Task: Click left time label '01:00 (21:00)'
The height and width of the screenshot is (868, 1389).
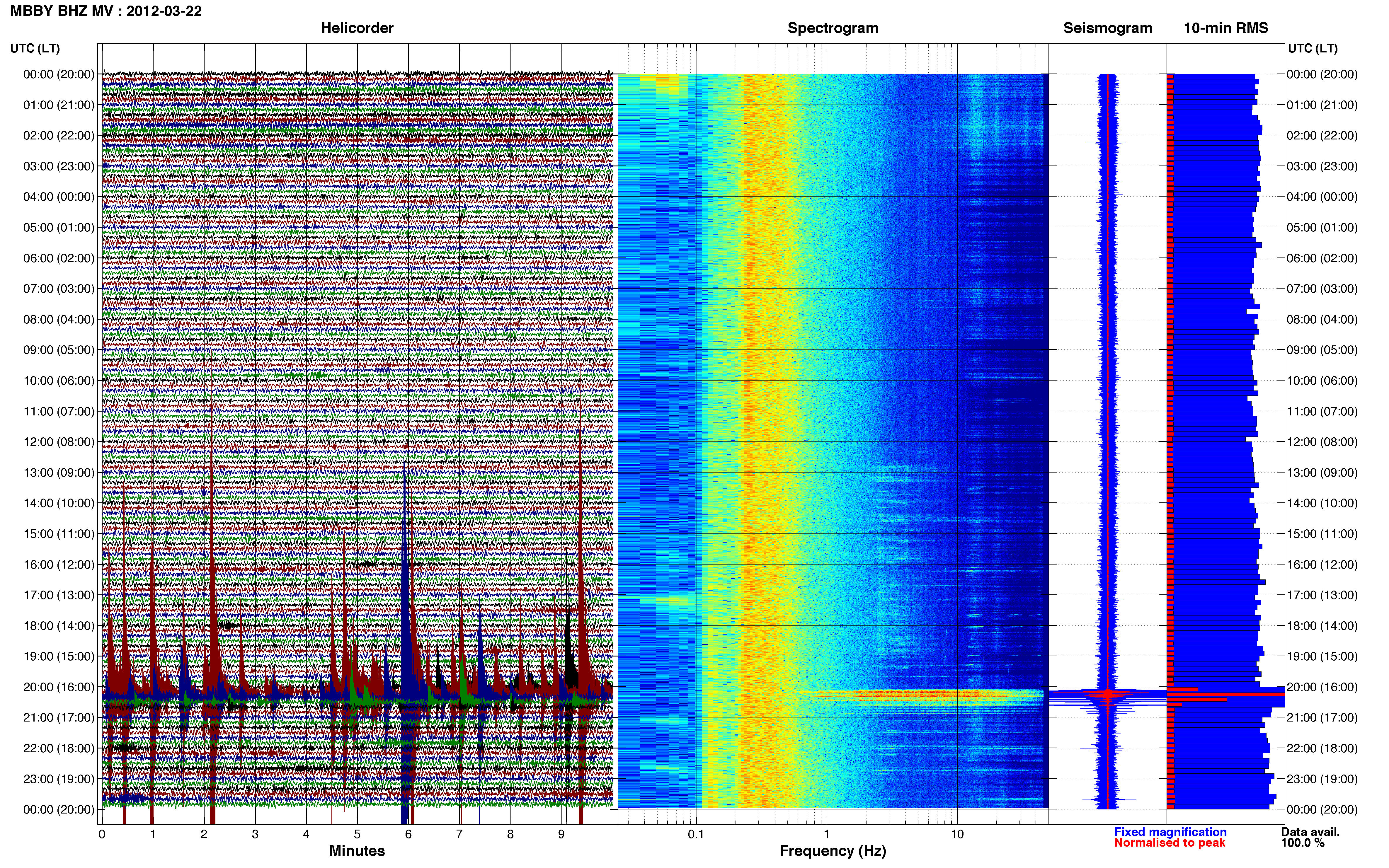Action: 59,105
